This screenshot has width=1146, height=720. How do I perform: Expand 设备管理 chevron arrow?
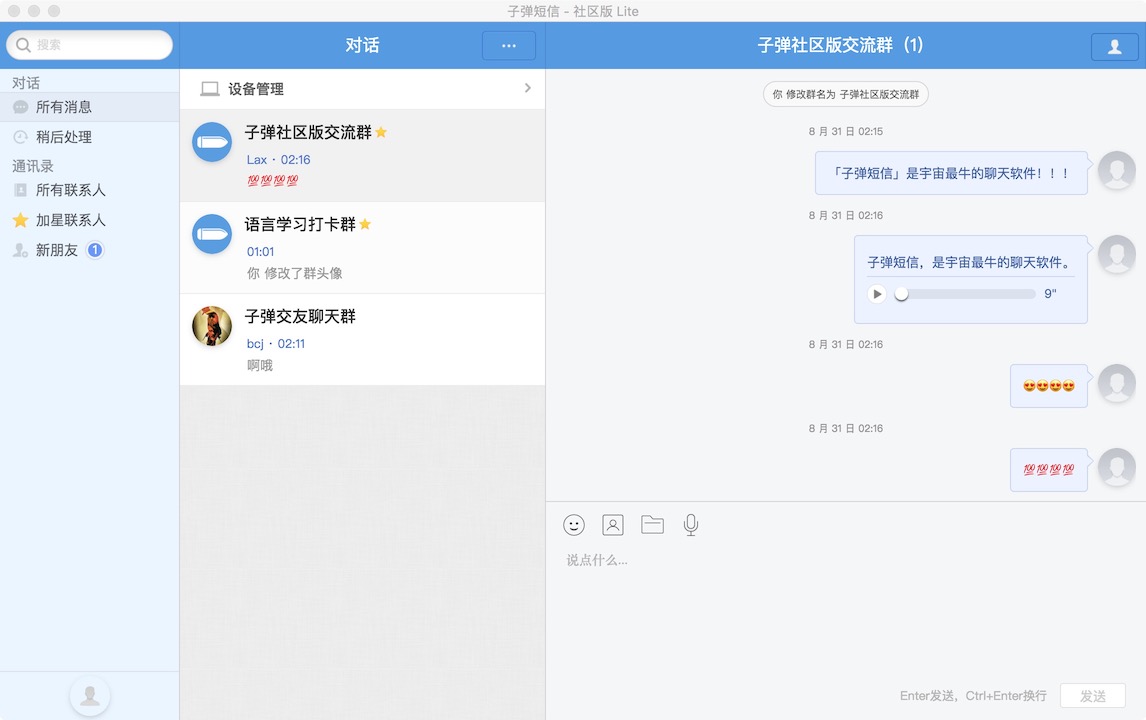[x=528, y=88]
